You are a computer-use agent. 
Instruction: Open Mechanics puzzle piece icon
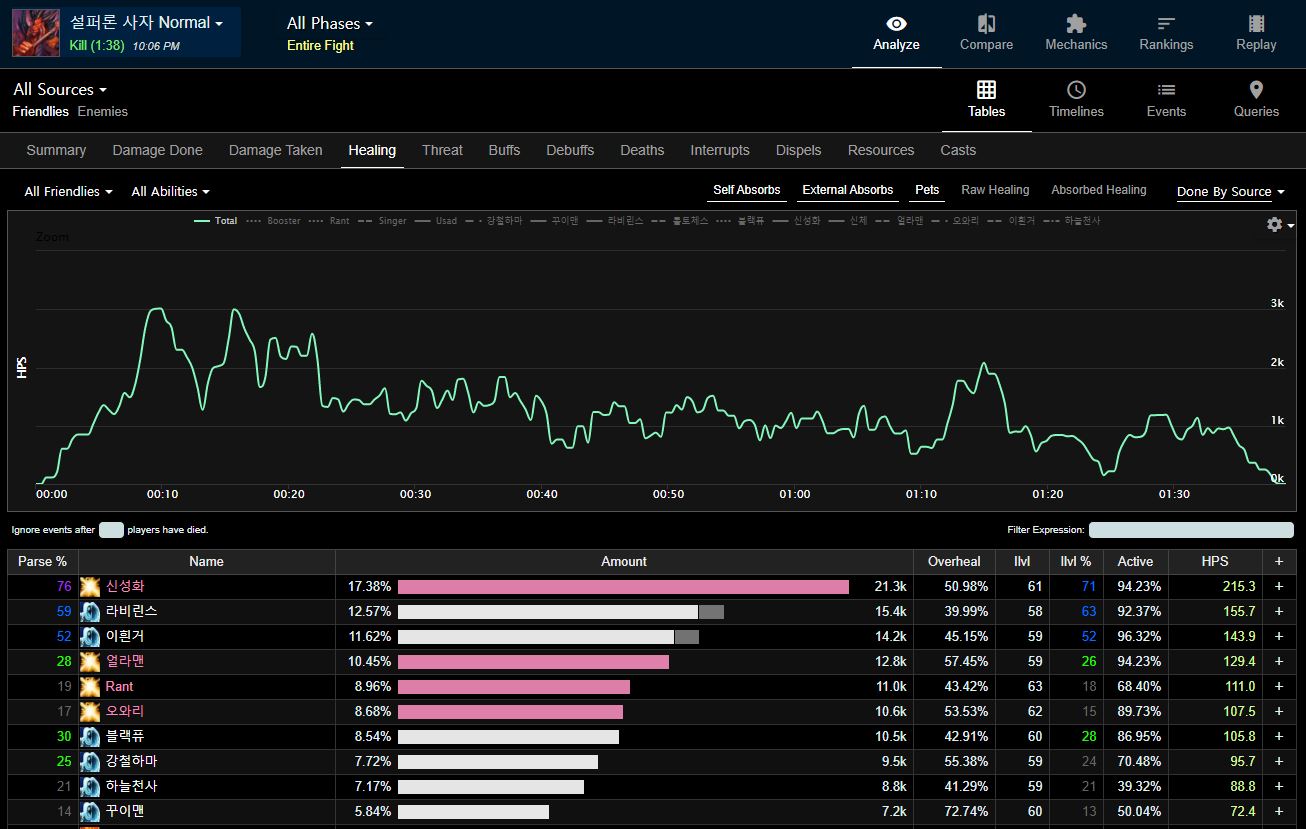(x=1076, y=24)
